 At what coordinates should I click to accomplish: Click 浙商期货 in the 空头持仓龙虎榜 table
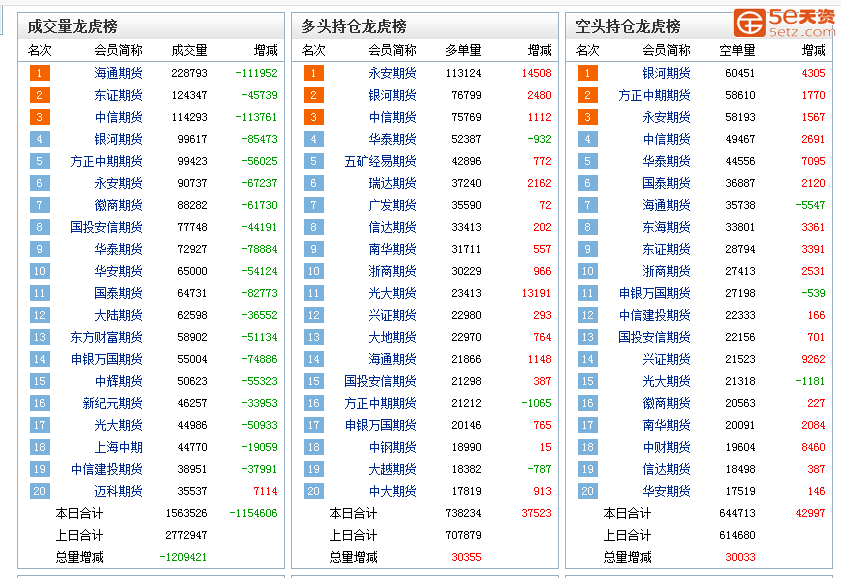tap(666, 271)
